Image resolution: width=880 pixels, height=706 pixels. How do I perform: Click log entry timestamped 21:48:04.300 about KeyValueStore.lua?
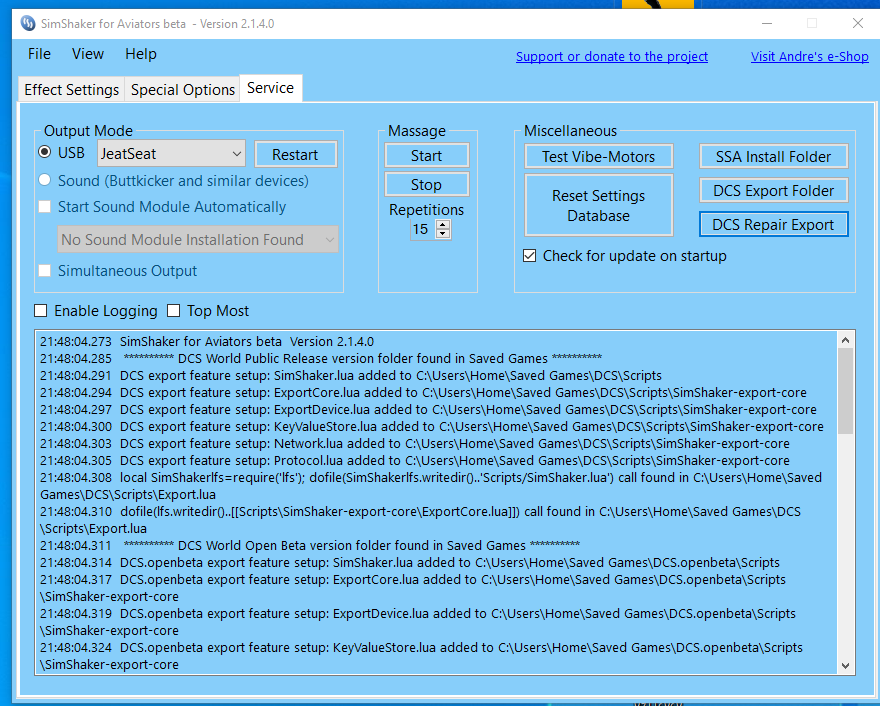click(x=432, y=427)
